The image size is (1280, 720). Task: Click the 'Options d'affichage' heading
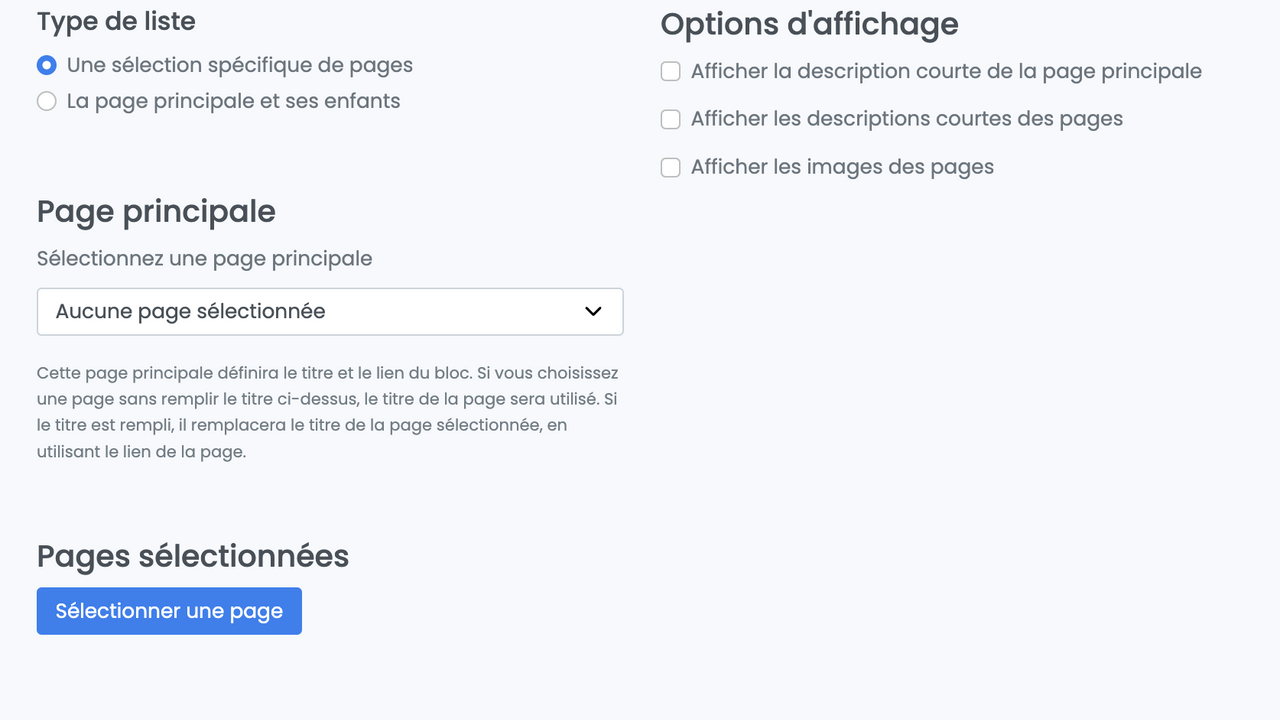809,25
